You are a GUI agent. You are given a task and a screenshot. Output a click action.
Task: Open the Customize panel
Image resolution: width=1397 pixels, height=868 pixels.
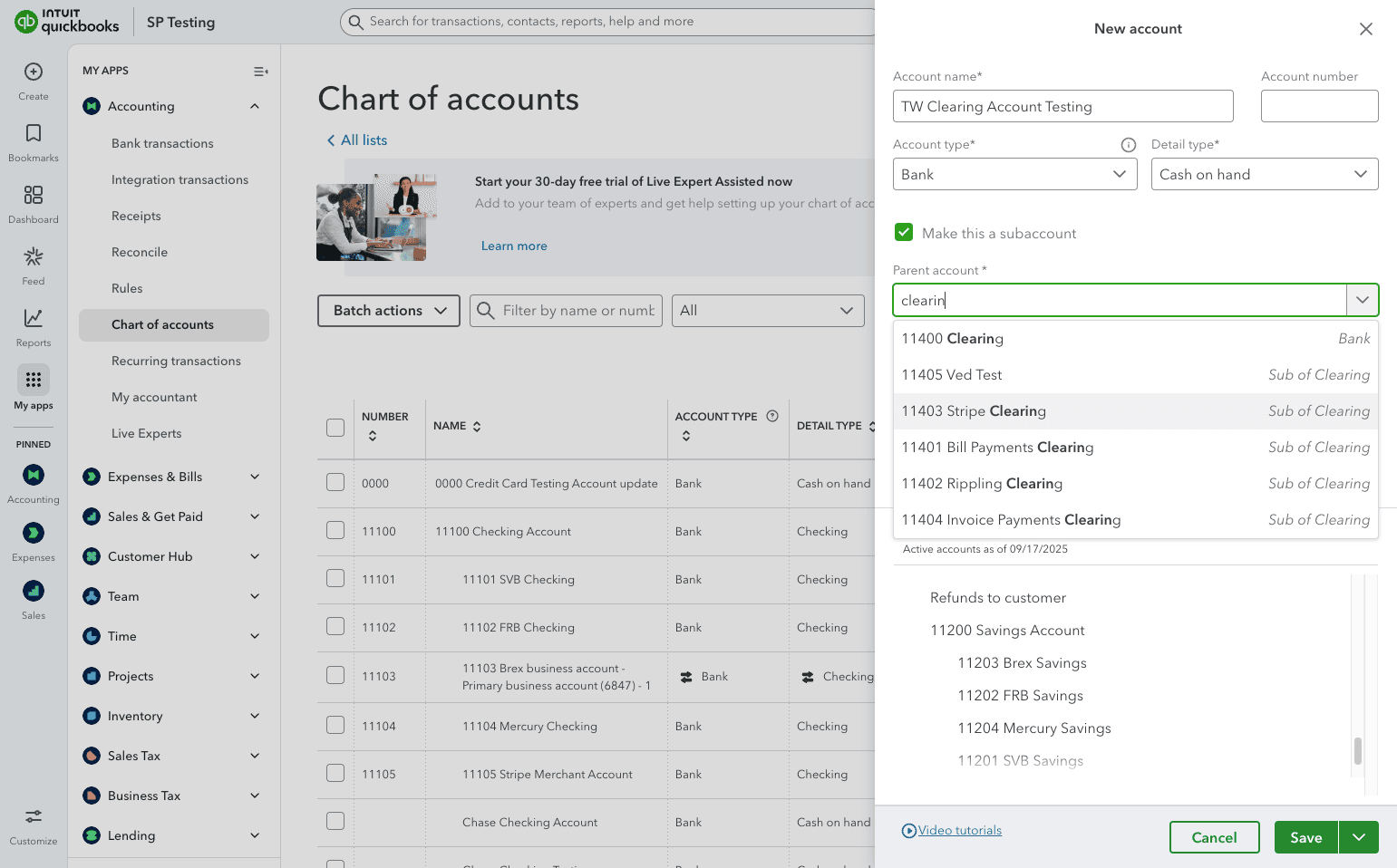(x=33, y=823)
